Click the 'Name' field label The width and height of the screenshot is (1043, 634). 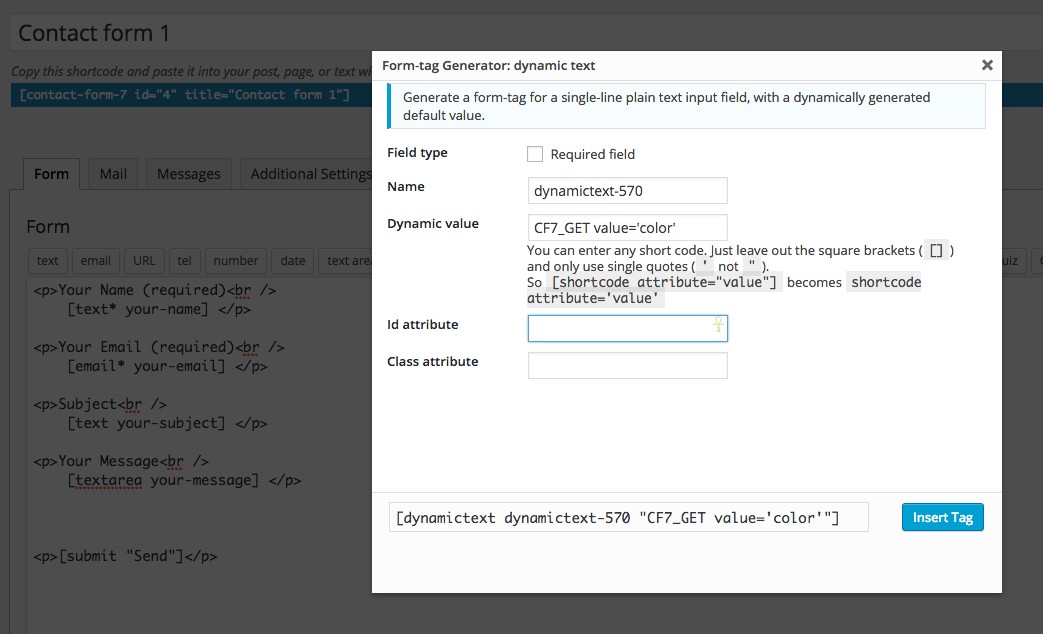(406, 186)
